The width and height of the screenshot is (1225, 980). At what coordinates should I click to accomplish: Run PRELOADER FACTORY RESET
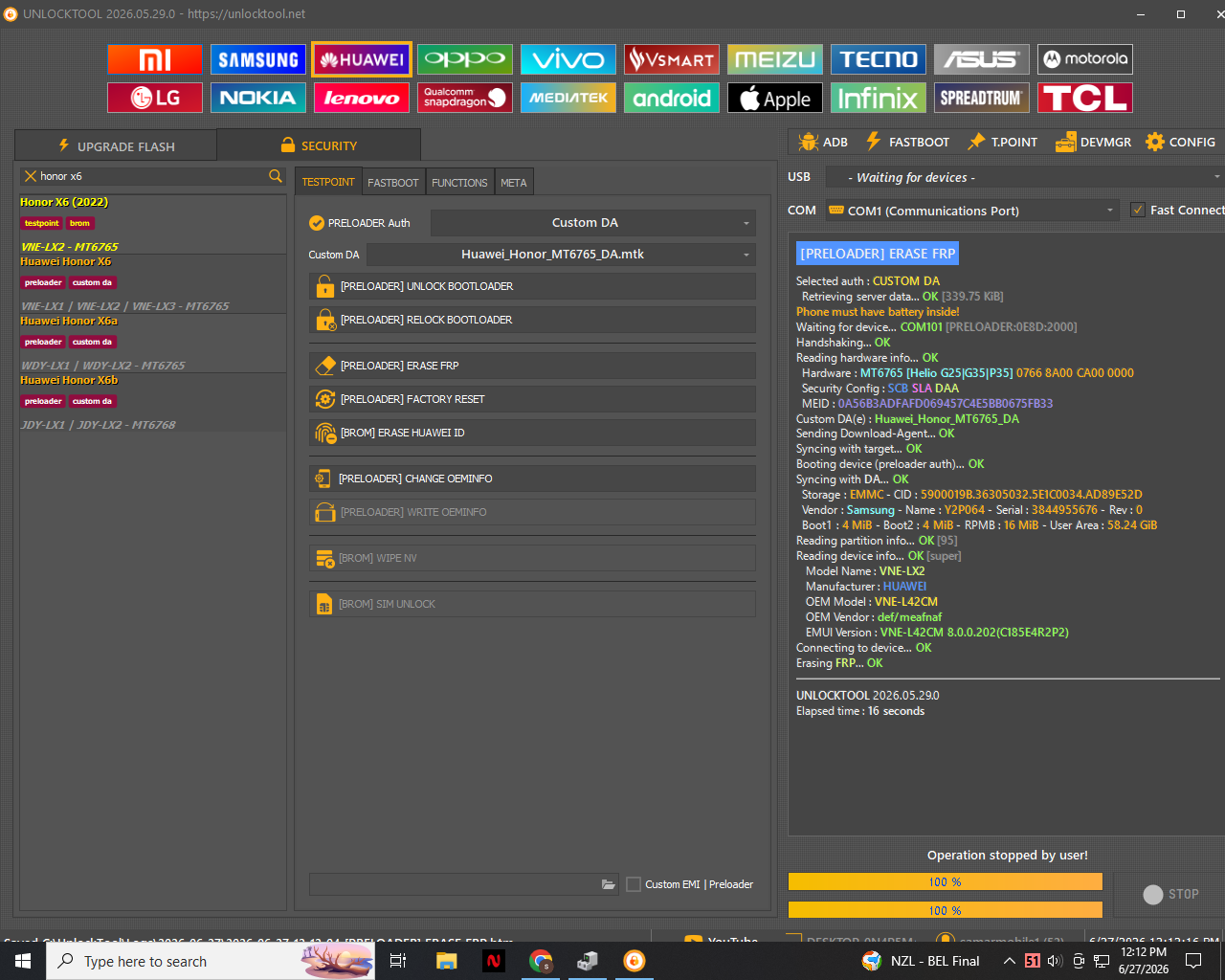click(x=532, y=399)
